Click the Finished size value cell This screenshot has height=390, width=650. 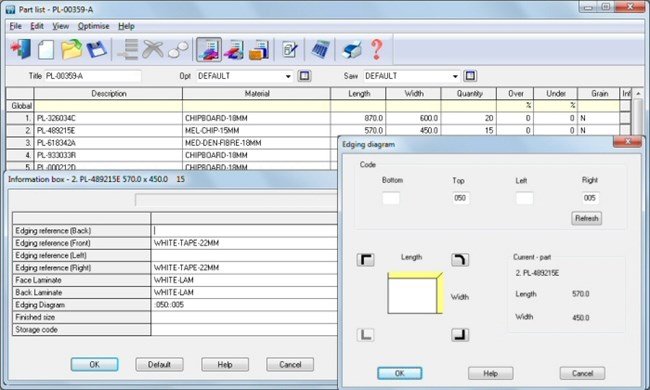[x=245, y=317]
